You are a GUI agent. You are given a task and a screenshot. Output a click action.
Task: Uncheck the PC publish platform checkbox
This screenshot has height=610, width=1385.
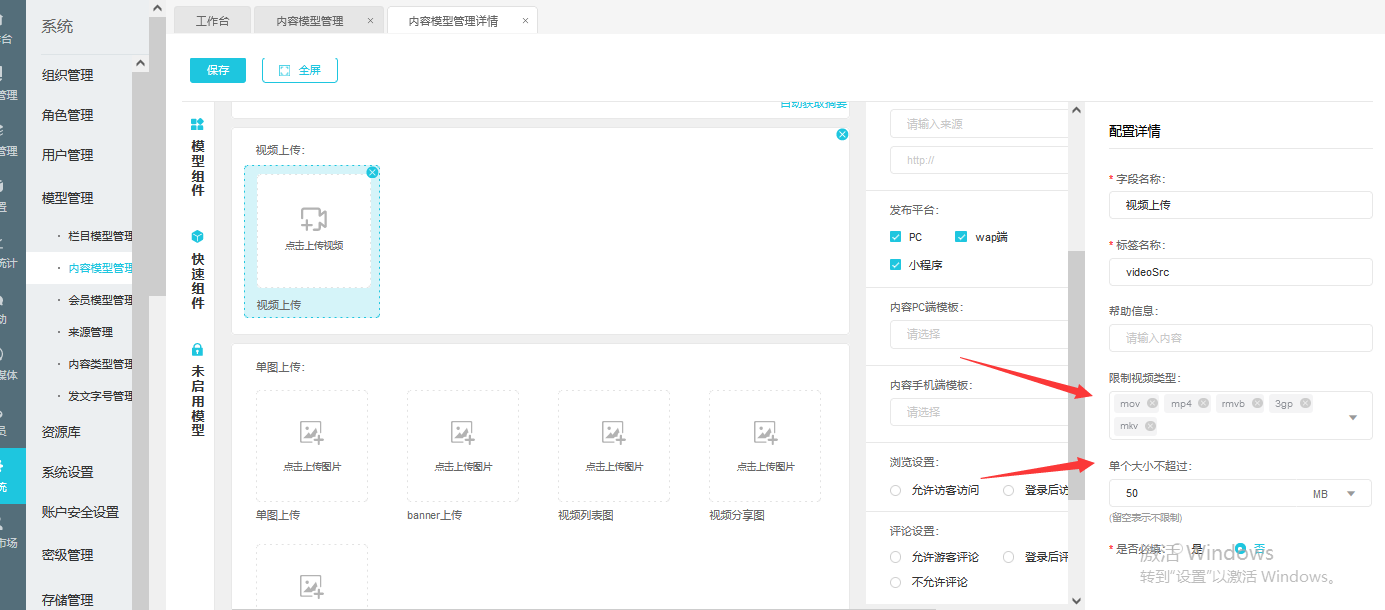coord(896,237)
